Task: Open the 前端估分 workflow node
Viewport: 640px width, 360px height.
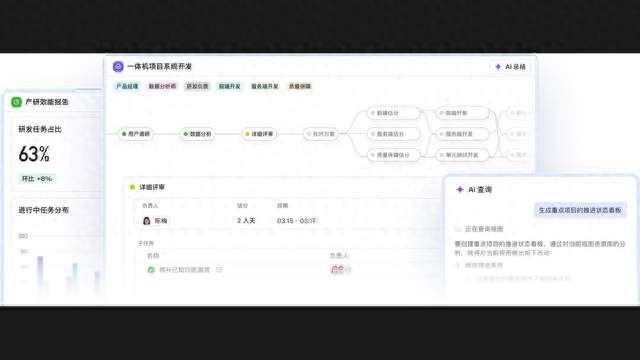Action: pyautogui.click(x=393, y=113)
